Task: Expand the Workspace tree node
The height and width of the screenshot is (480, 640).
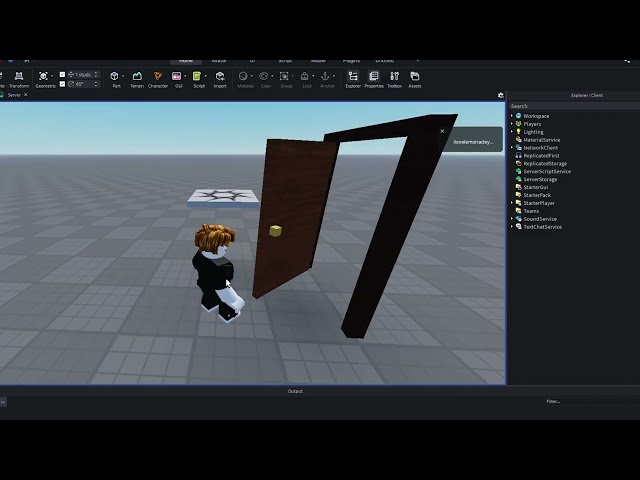Action: [x=512, y=116]
